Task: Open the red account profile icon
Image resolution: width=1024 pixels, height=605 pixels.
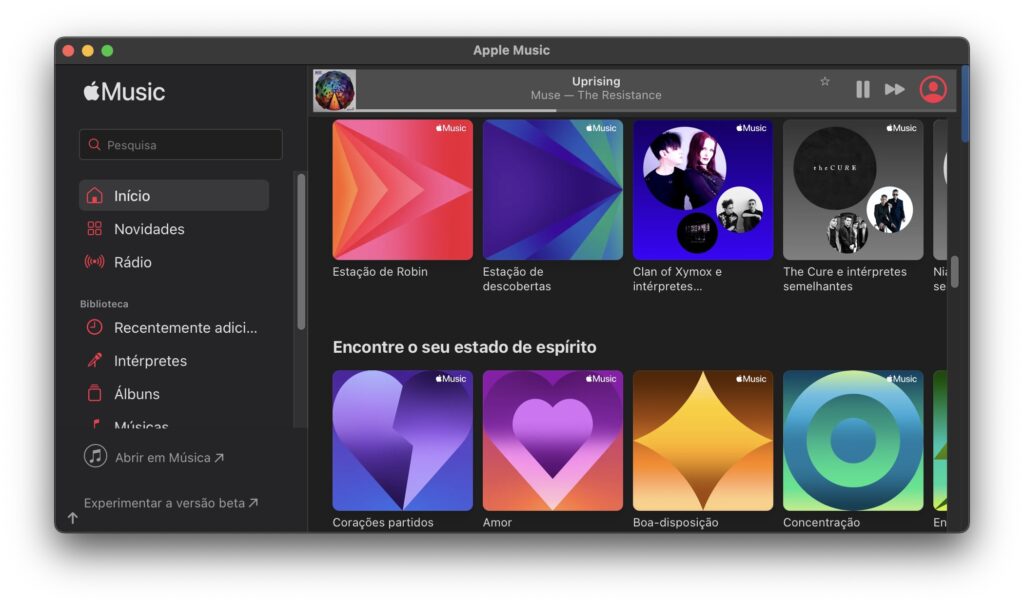Action: [933, 90]
